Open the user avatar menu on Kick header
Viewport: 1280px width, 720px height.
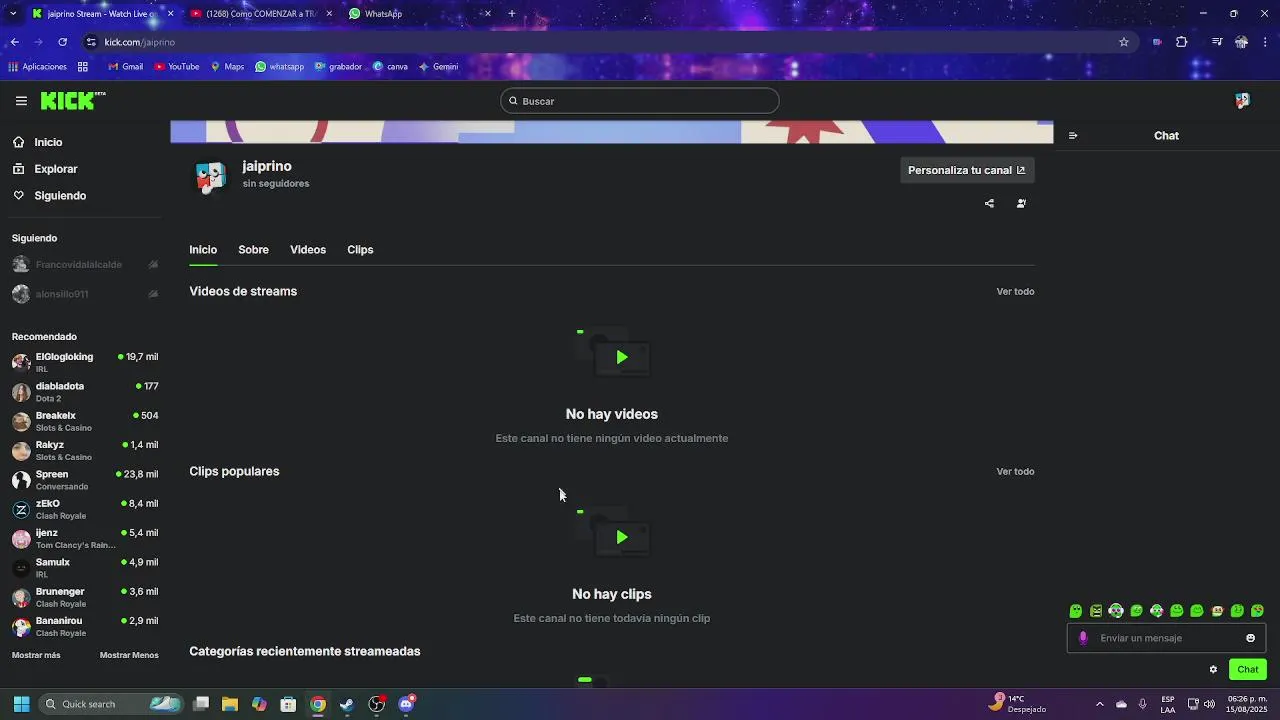pos(1242,101)
